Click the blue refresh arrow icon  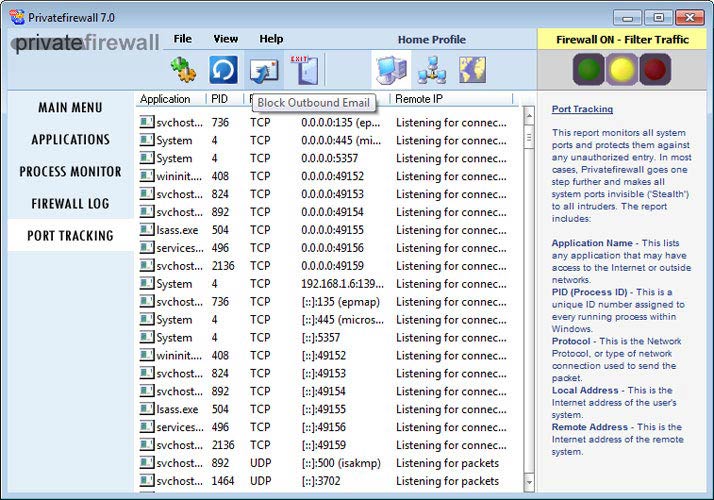pos(223,70)
